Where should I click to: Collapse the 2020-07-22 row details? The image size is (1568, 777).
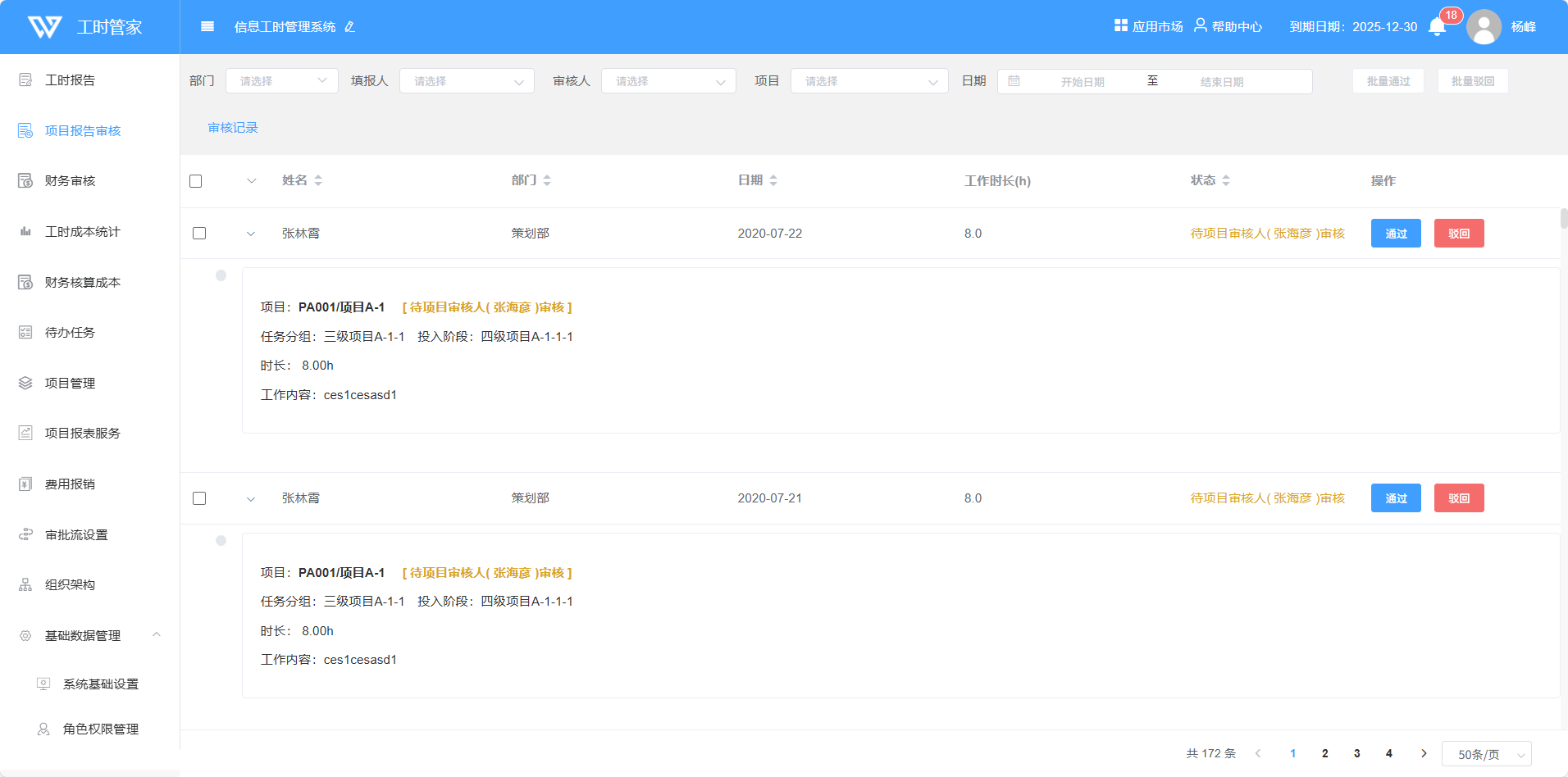[251, 234]
